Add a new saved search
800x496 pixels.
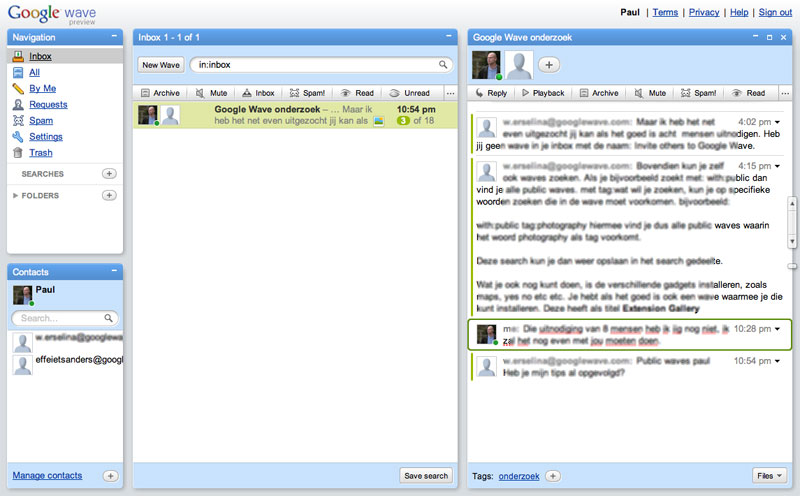[x=109, y=174]
